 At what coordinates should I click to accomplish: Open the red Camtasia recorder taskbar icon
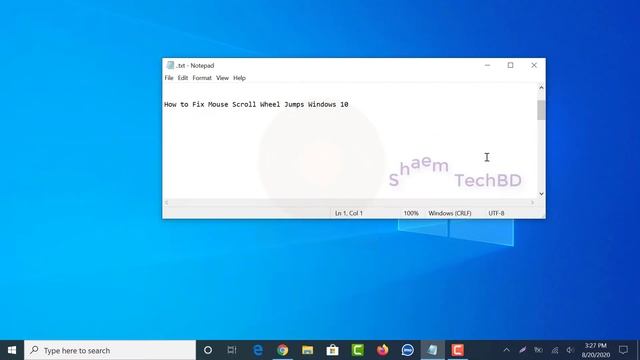pos(458,350)
